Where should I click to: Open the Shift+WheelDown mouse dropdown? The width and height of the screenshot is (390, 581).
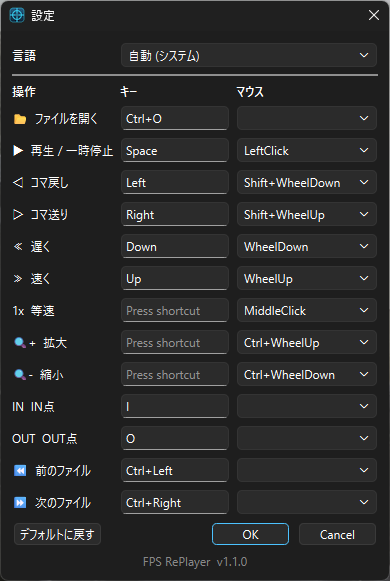point(307,182)
